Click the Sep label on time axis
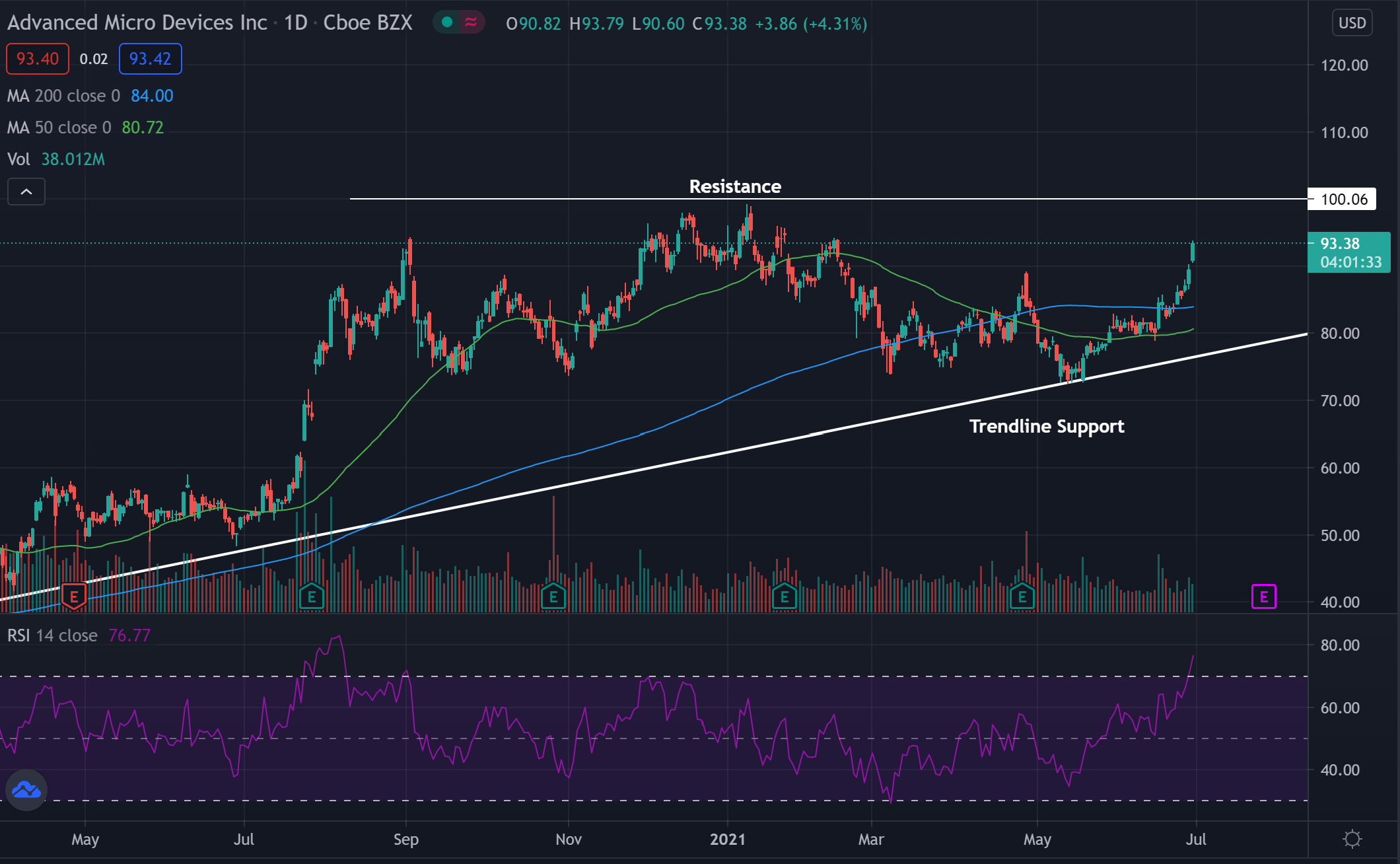1400x864 pixels. (406, 839)
